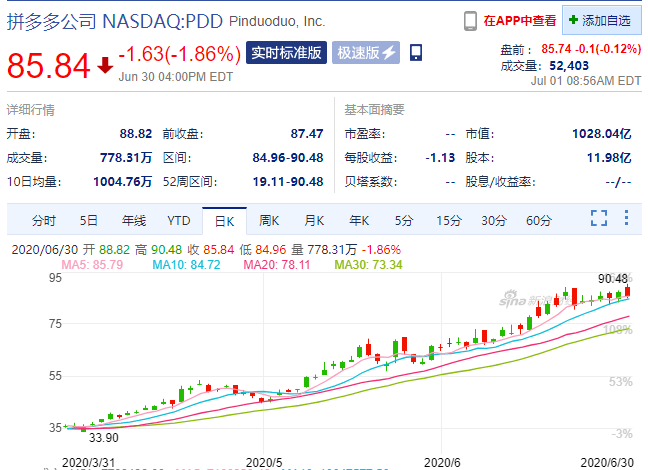648x470 pixels.
Task: Open the 月K chart tab
Action: (314, 220)
